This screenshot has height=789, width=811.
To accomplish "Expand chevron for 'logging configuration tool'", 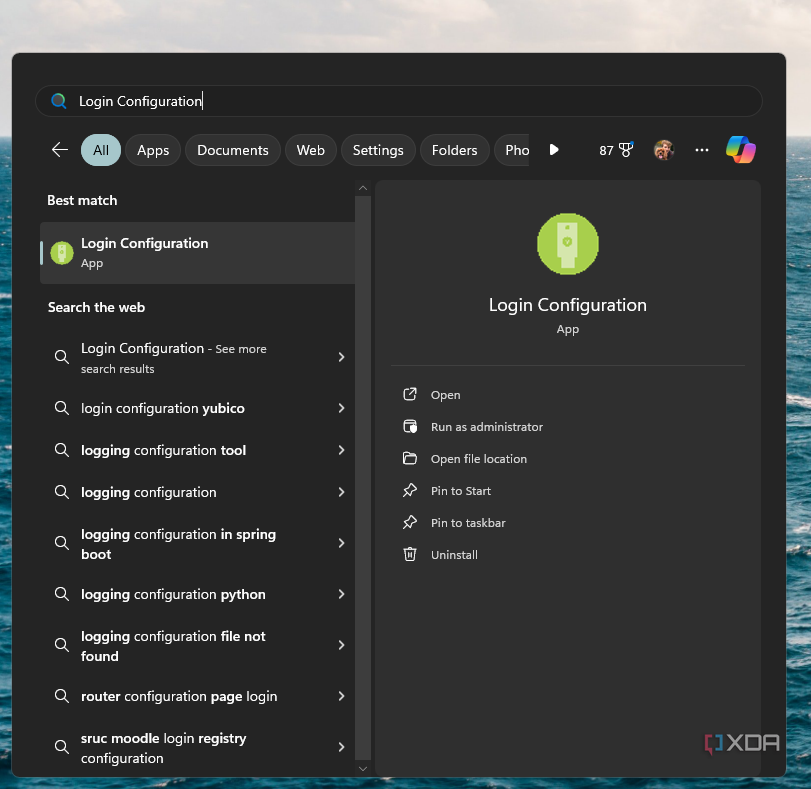I will pos(341,450).
